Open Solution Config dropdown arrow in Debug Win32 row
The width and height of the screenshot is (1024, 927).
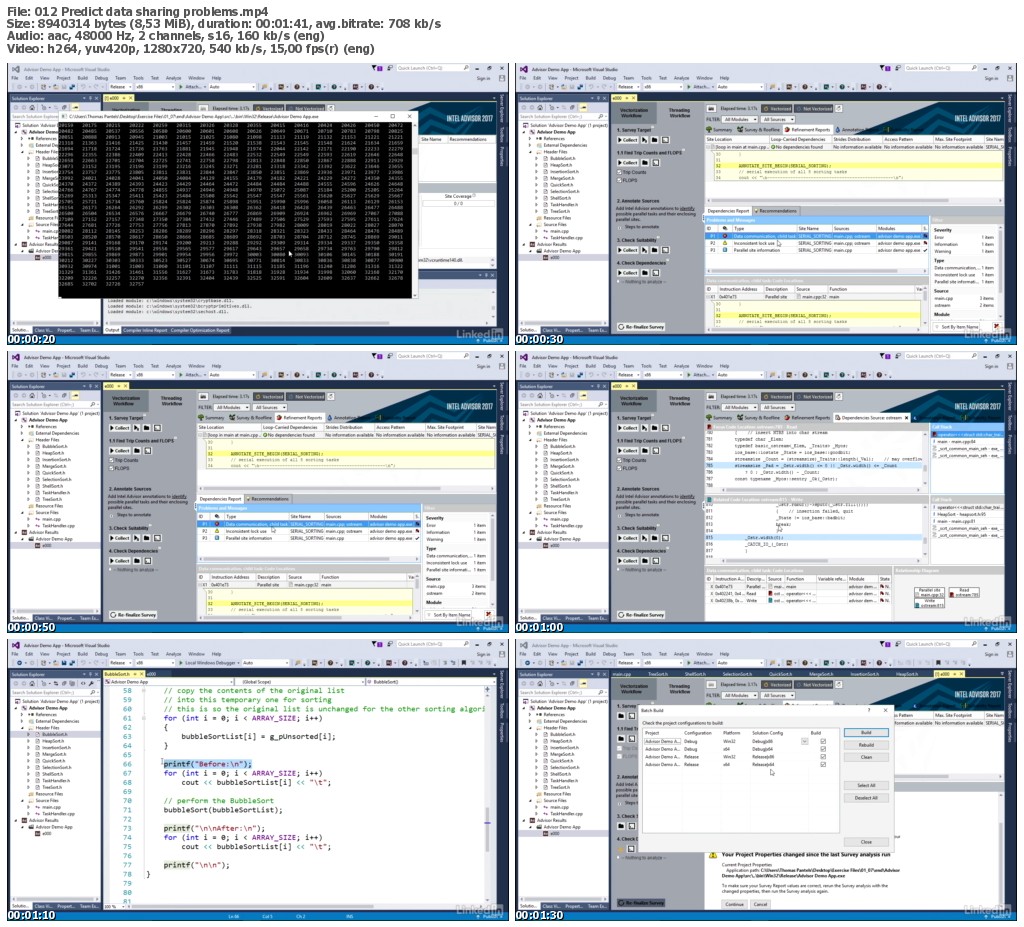click(805, 741)
